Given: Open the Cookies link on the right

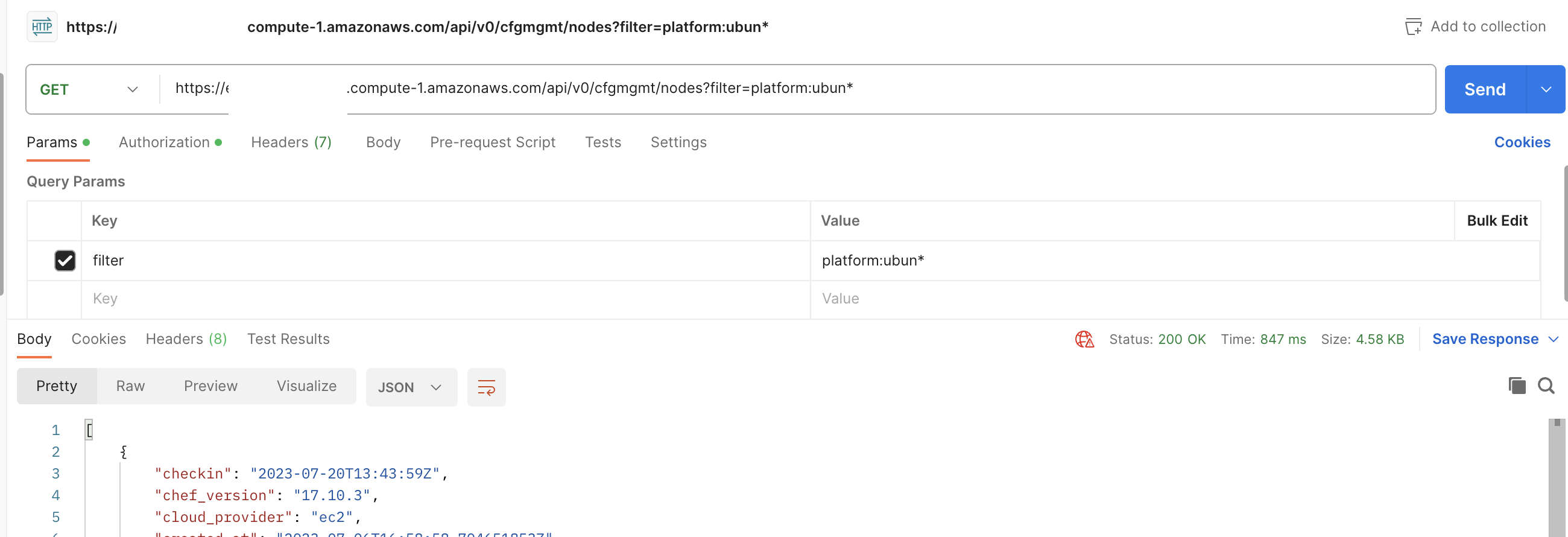Looking at the screenshot, I should click(1522, 142).
